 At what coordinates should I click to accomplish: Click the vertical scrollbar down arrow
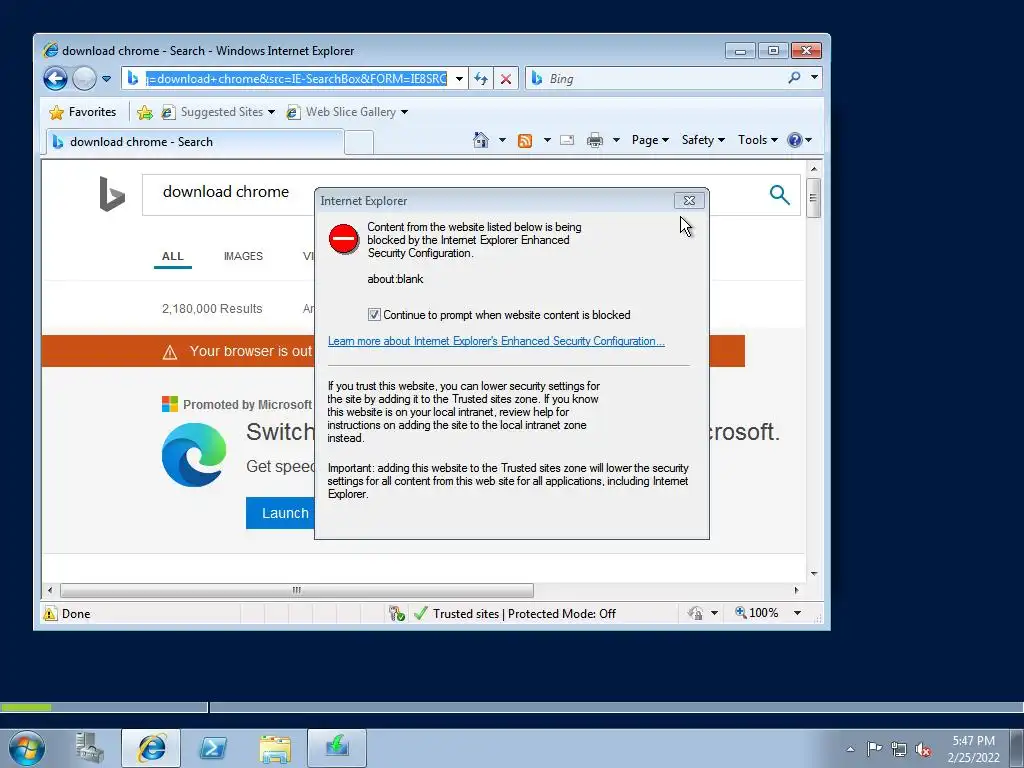pyautogui.click(x=814, y=573)
